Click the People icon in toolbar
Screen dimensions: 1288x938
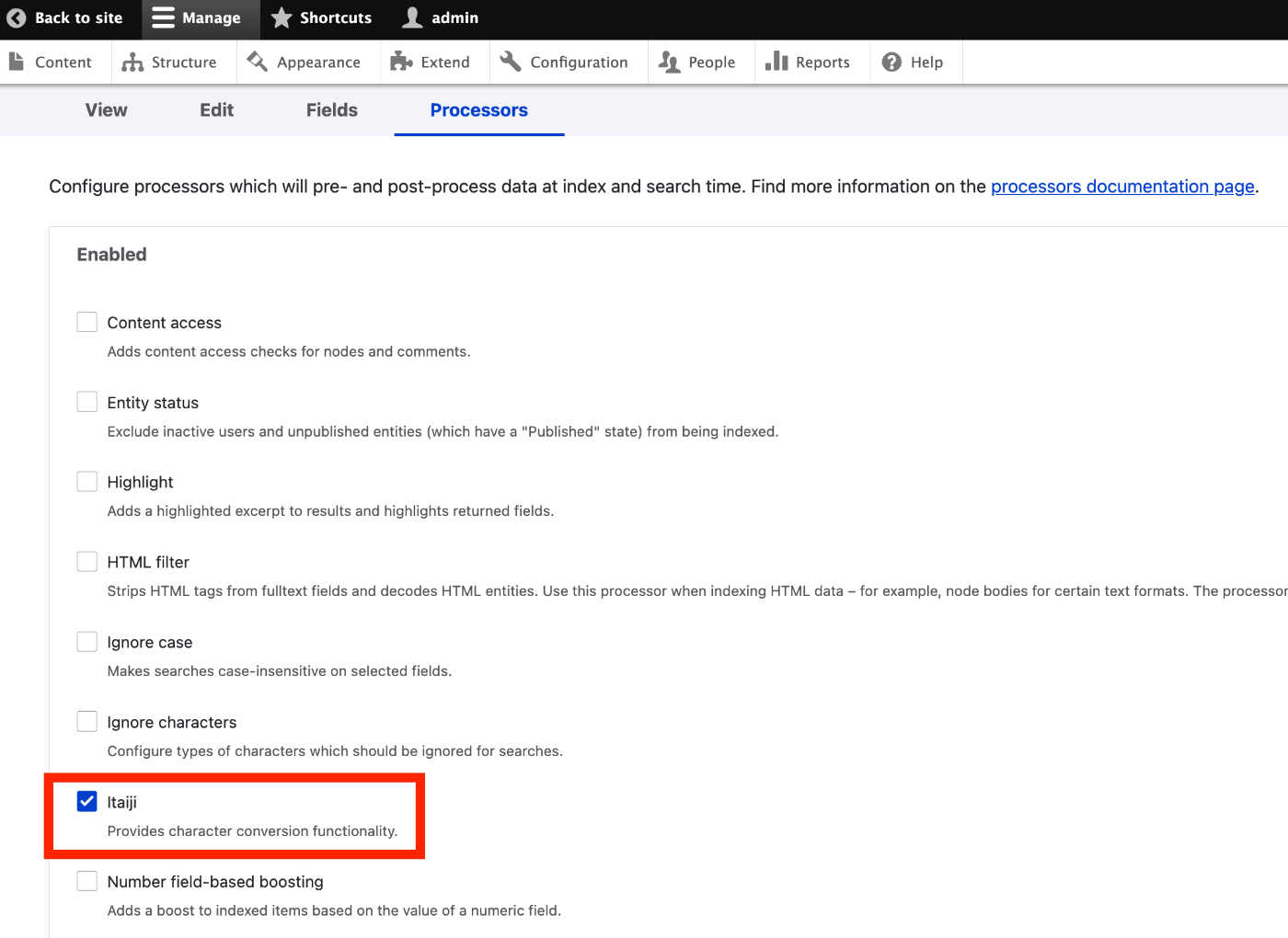tap(669, 62)
